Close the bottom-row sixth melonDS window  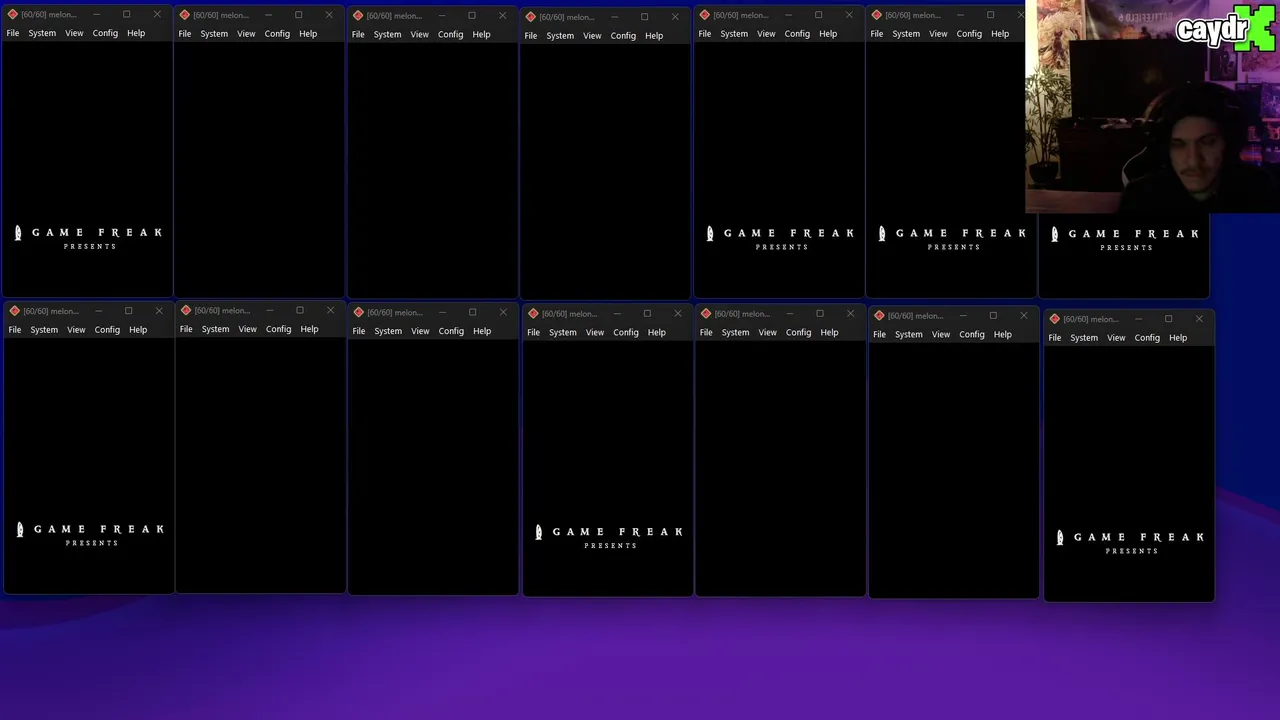click(x=1023, y=315)
